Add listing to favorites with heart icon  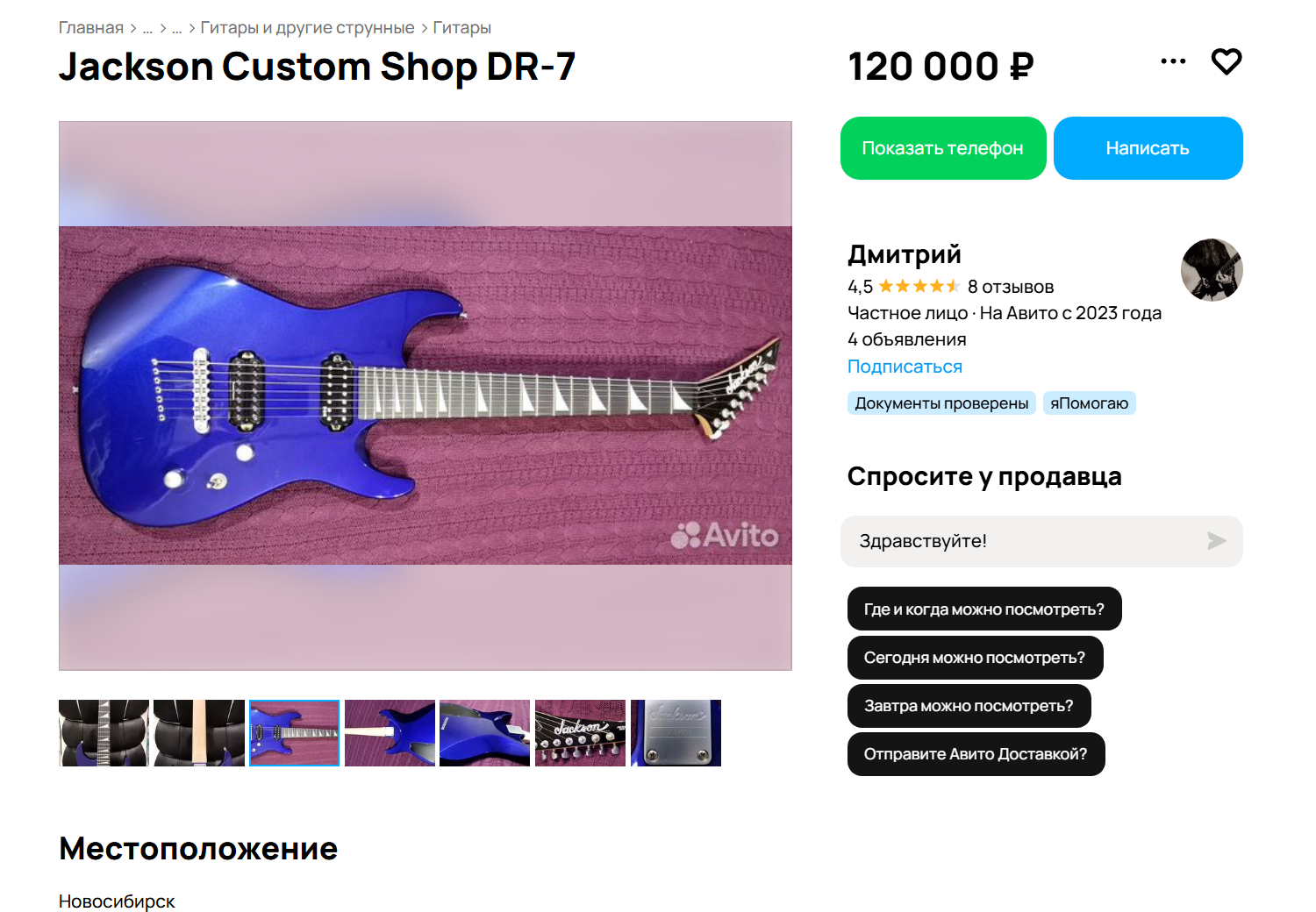(x=1227, y=62)
